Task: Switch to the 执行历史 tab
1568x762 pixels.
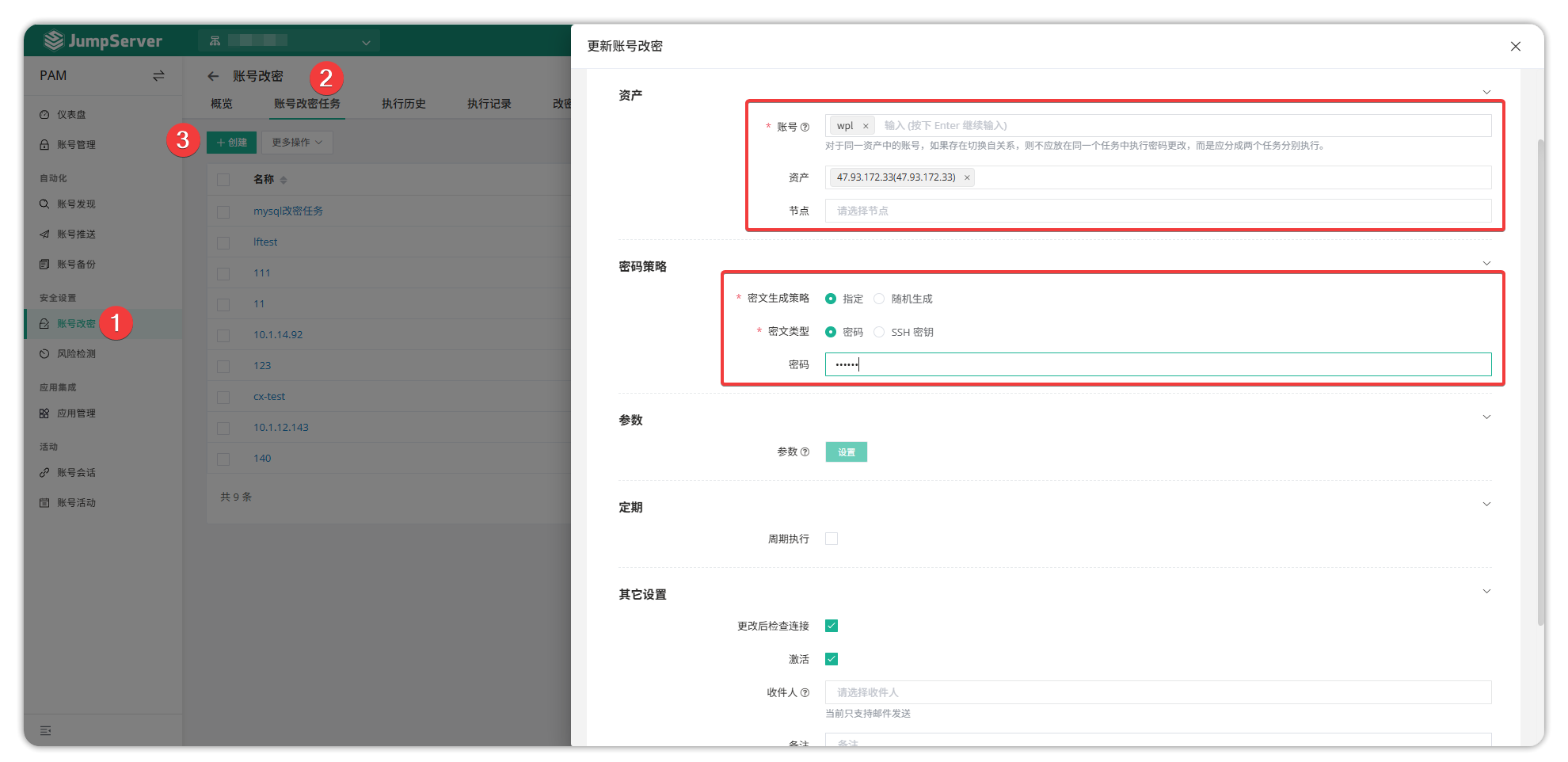Action: pos(403,104)
